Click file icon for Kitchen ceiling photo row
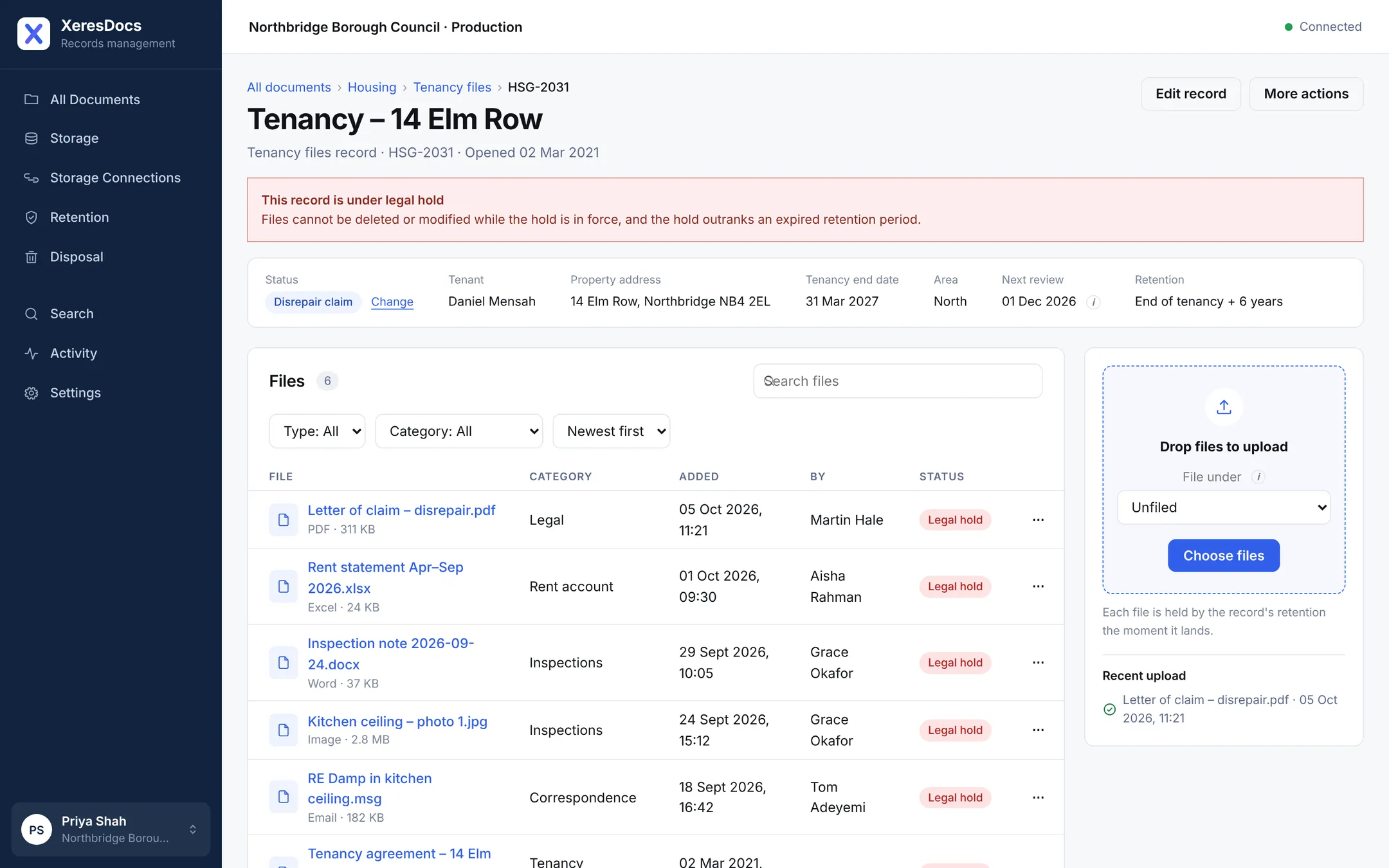 (x=284, y=730)
